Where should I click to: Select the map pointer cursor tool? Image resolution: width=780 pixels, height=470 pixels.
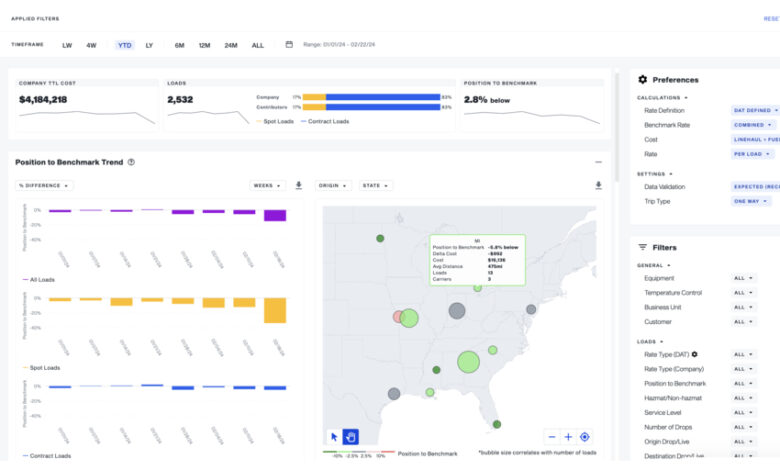point(334,436)
